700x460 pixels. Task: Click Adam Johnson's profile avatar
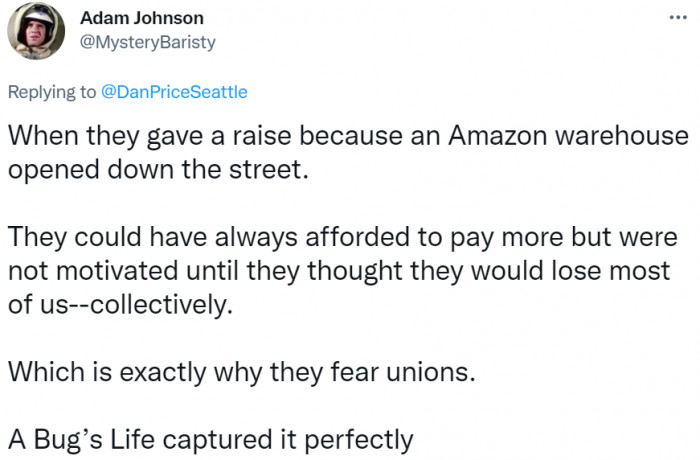click(x=36, y=31)
